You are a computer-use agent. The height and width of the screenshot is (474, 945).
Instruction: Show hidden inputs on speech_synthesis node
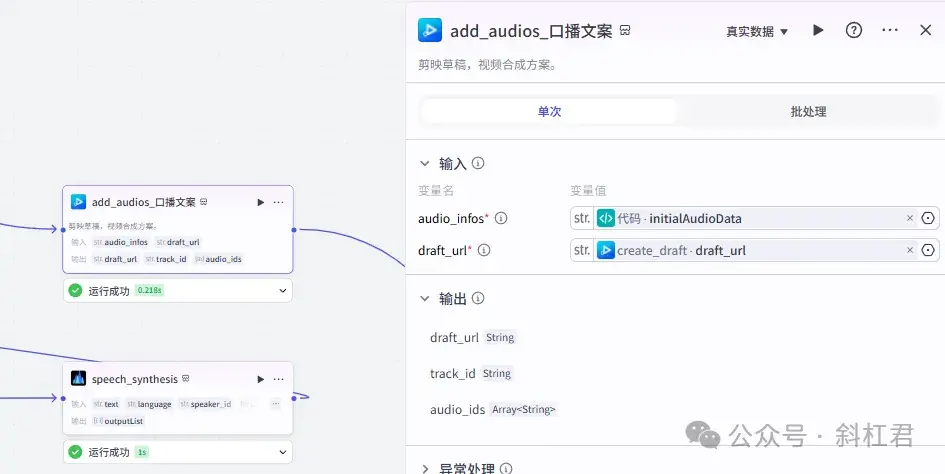(x=275, y=403)
